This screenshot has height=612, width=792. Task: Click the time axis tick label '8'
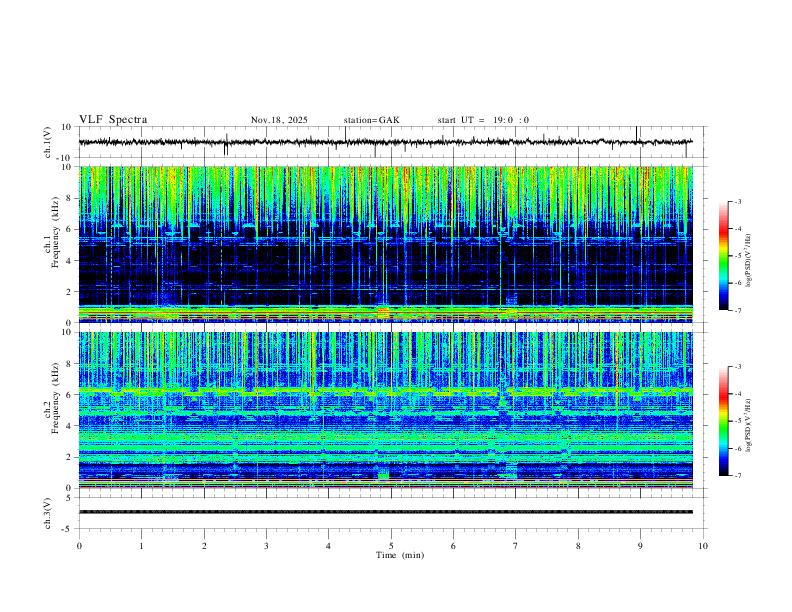click(x=578, y=546)
